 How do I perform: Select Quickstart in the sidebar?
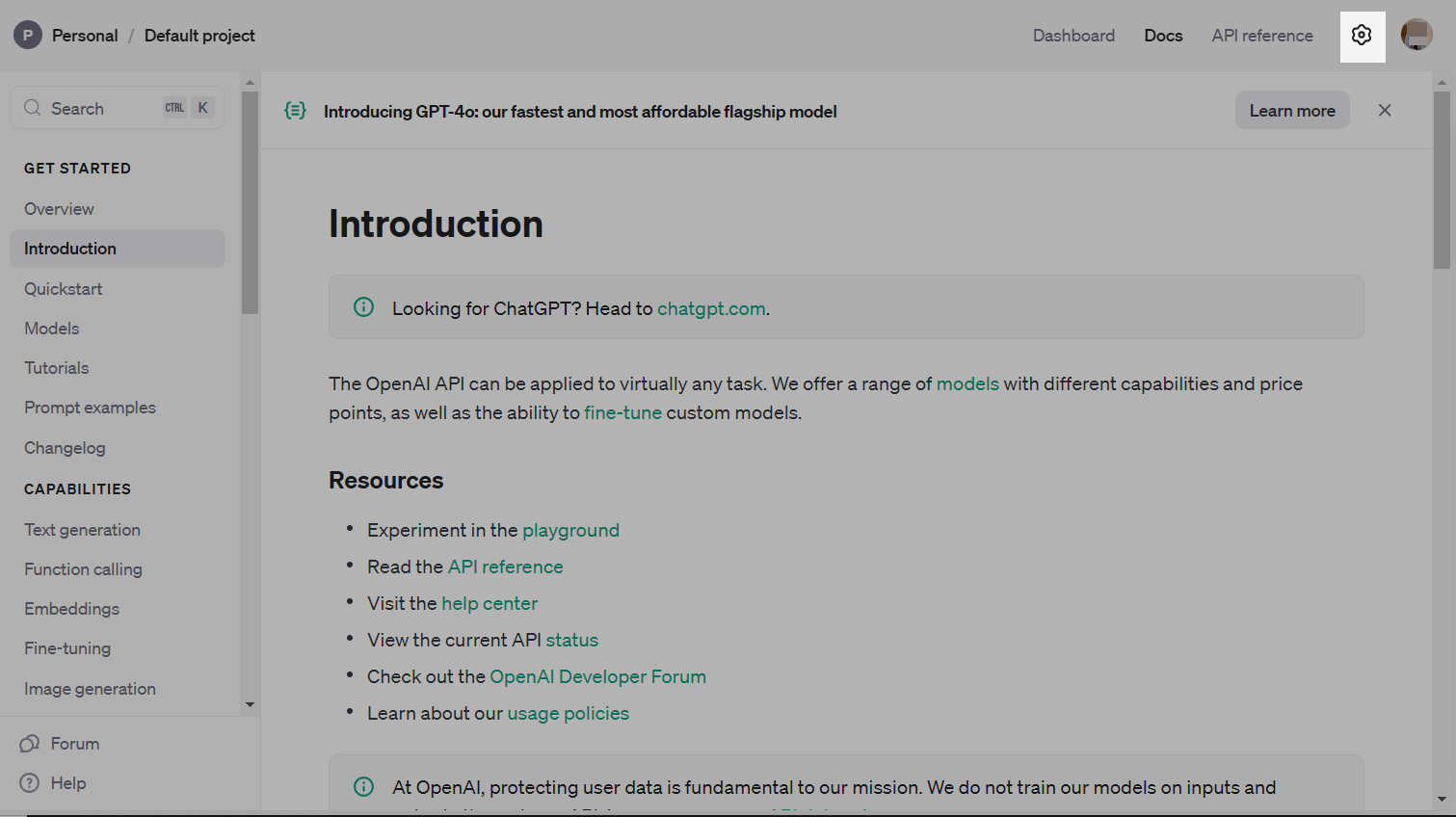coord(63,288)
